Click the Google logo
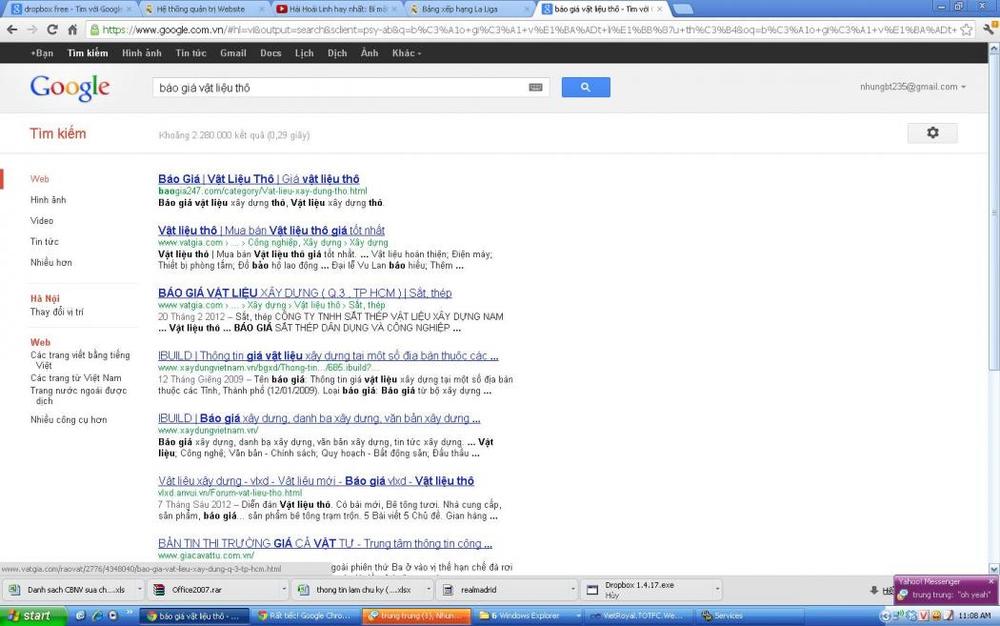The image size is (1000, 626). (x=70, y=87)
